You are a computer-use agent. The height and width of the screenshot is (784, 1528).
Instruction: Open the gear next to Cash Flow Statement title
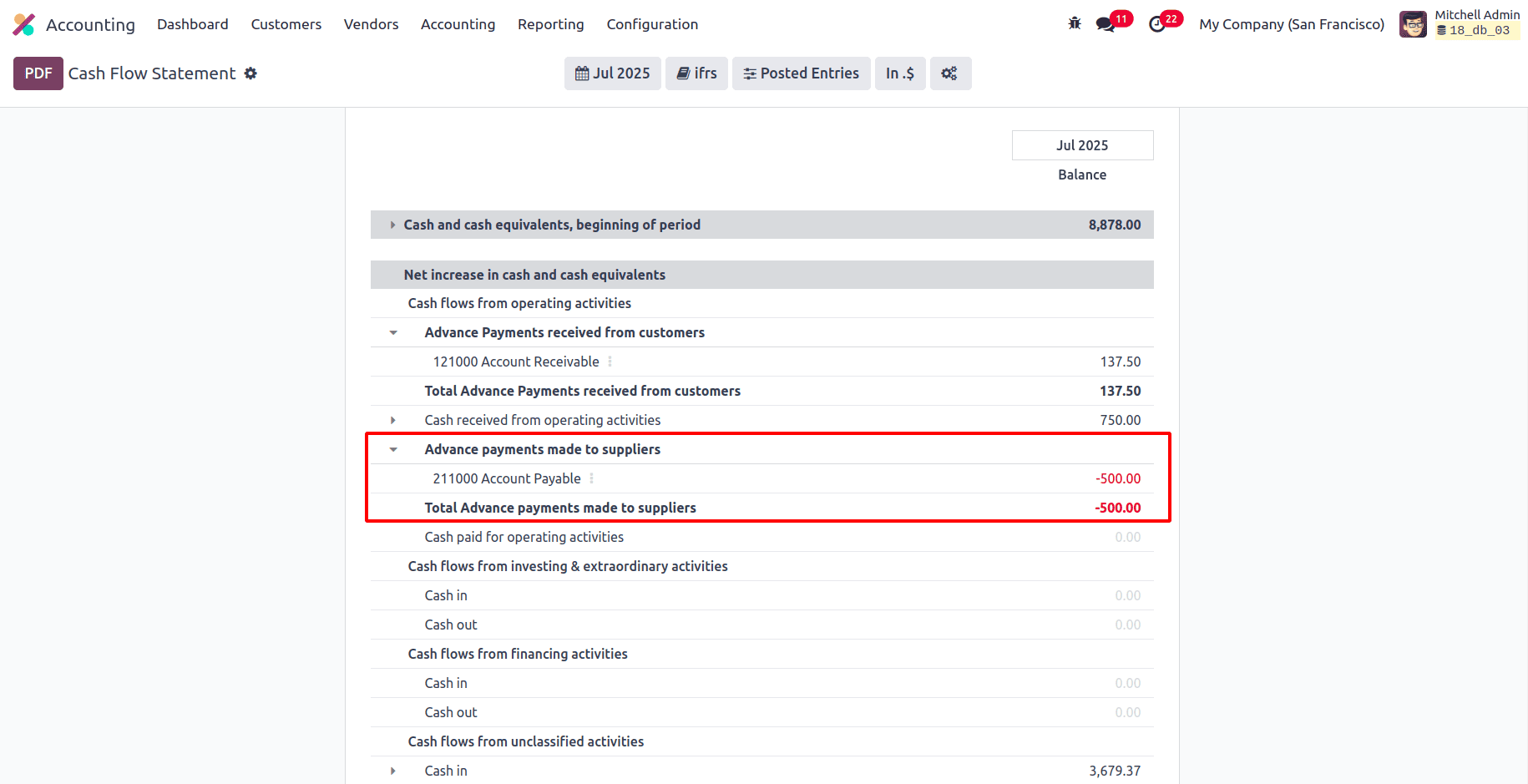coord(250,73)
